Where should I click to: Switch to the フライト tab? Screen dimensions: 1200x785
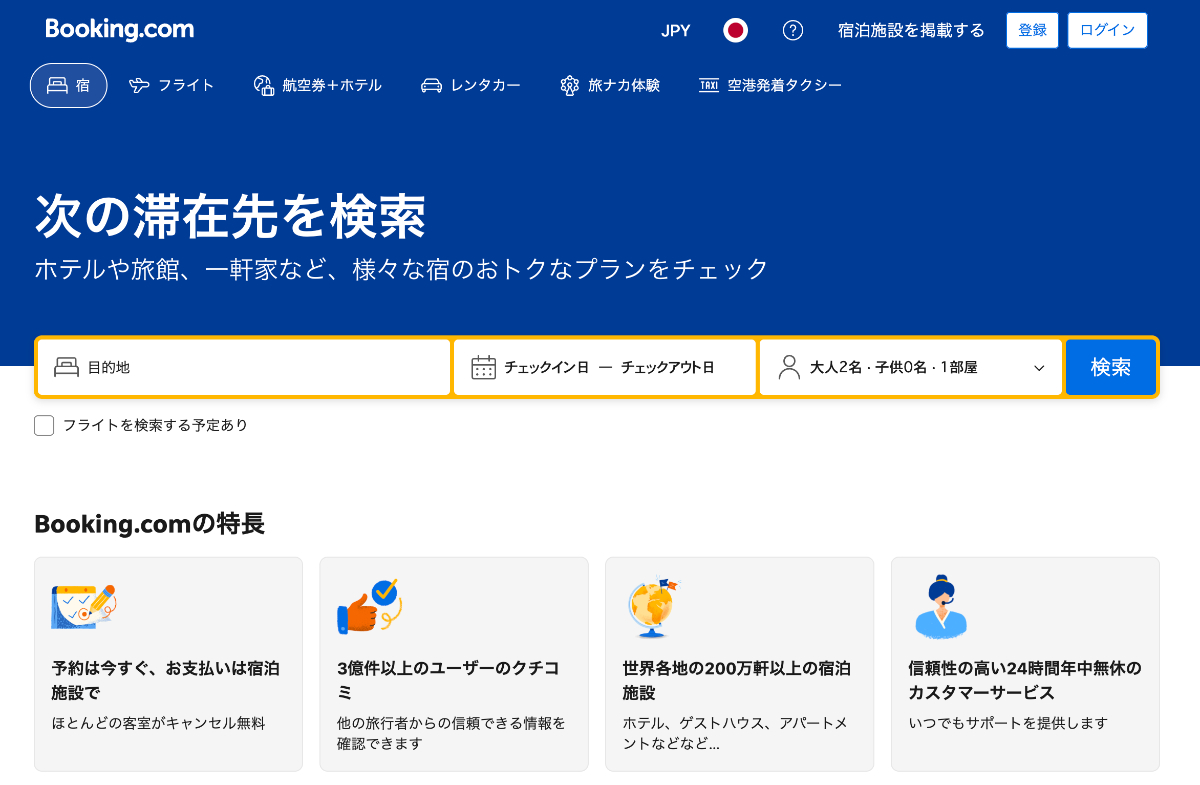172,85
